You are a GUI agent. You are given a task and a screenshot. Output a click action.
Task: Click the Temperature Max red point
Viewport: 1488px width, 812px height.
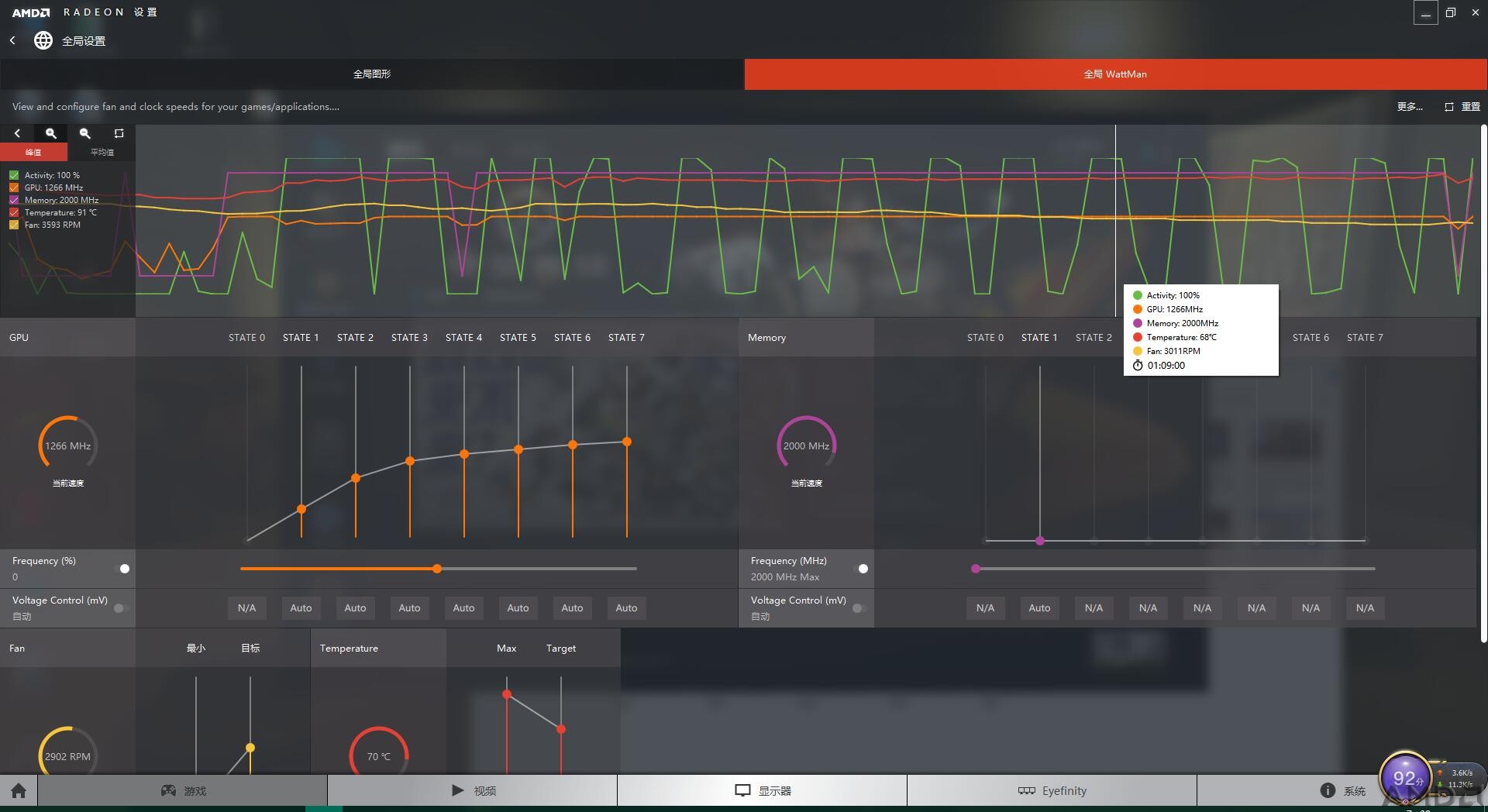pos(507,694)
